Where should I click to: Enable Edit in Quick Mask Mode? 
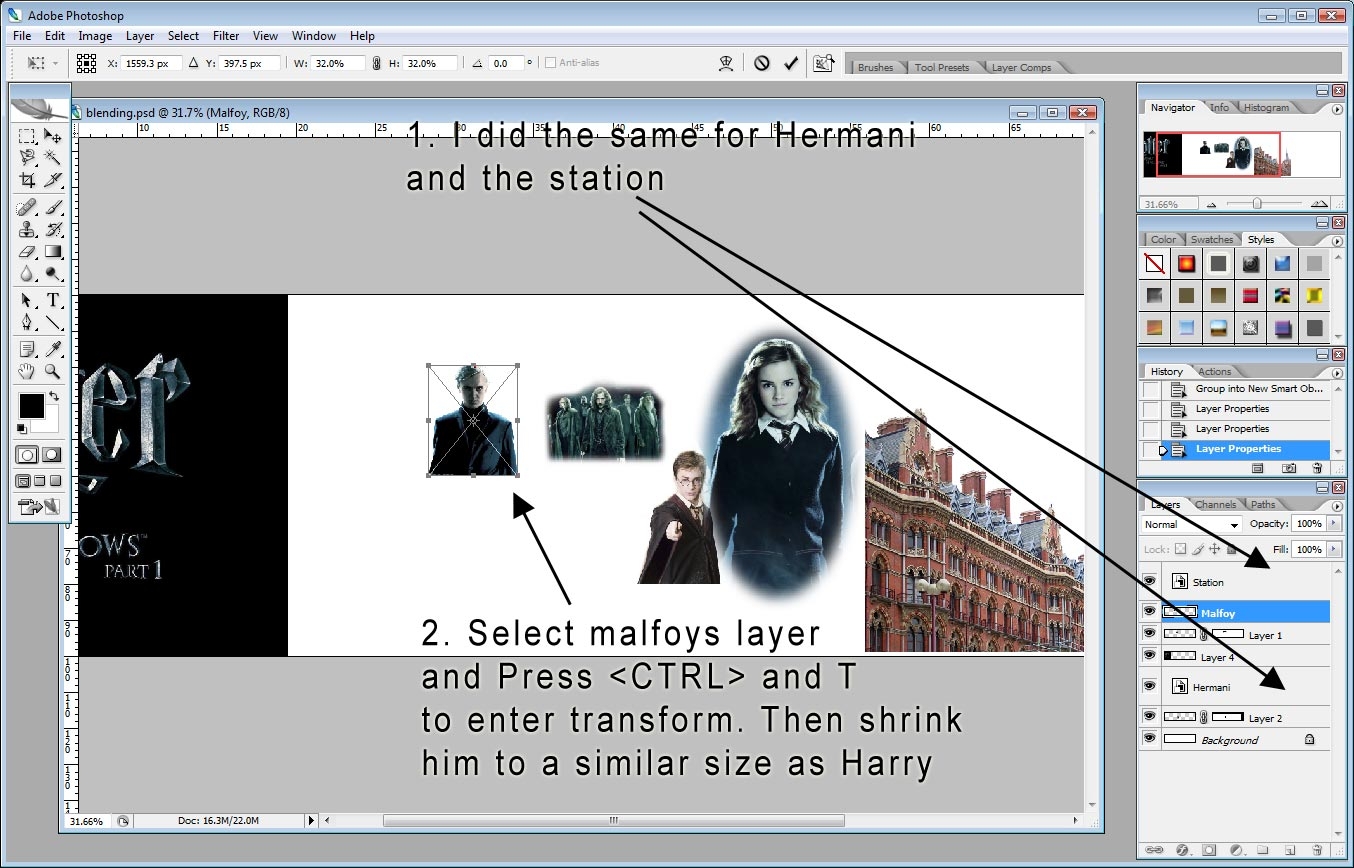point(52,454)
